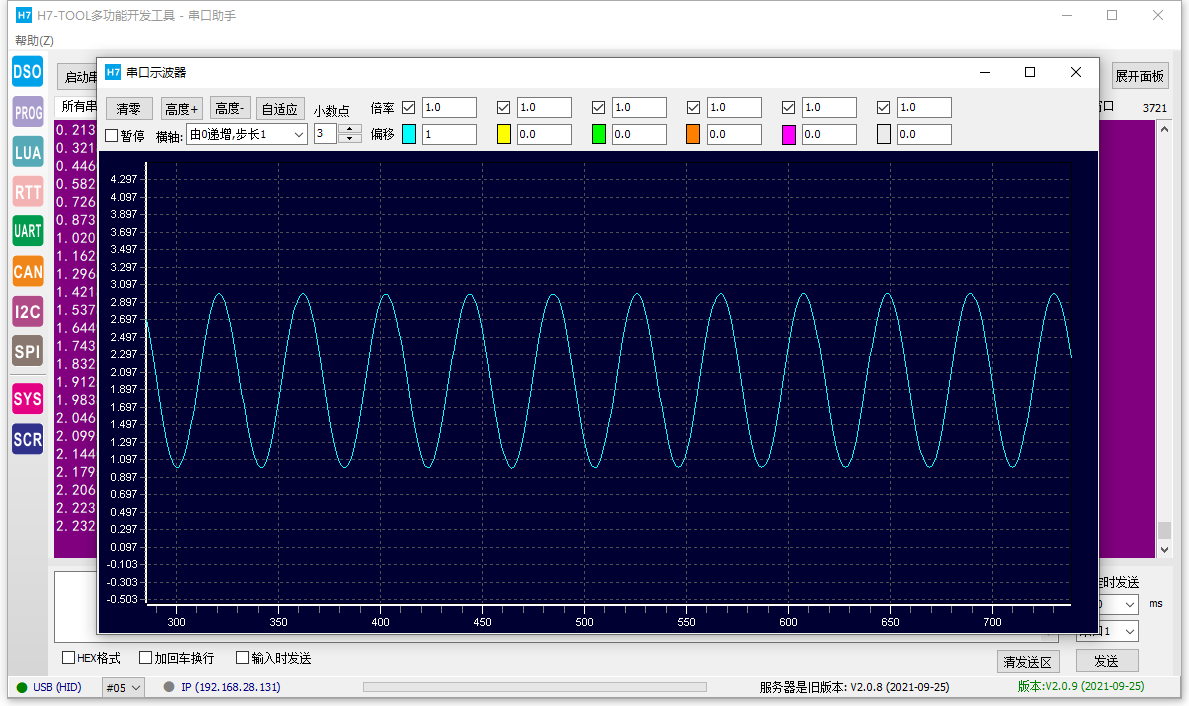Enable the 输入时发送 checkbox
1189x706 pixels.
tap(243, 657)
